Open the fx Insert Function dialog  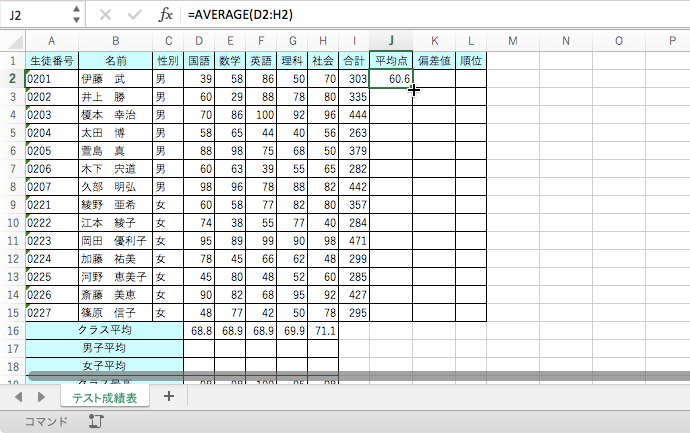tap(165, 15)
